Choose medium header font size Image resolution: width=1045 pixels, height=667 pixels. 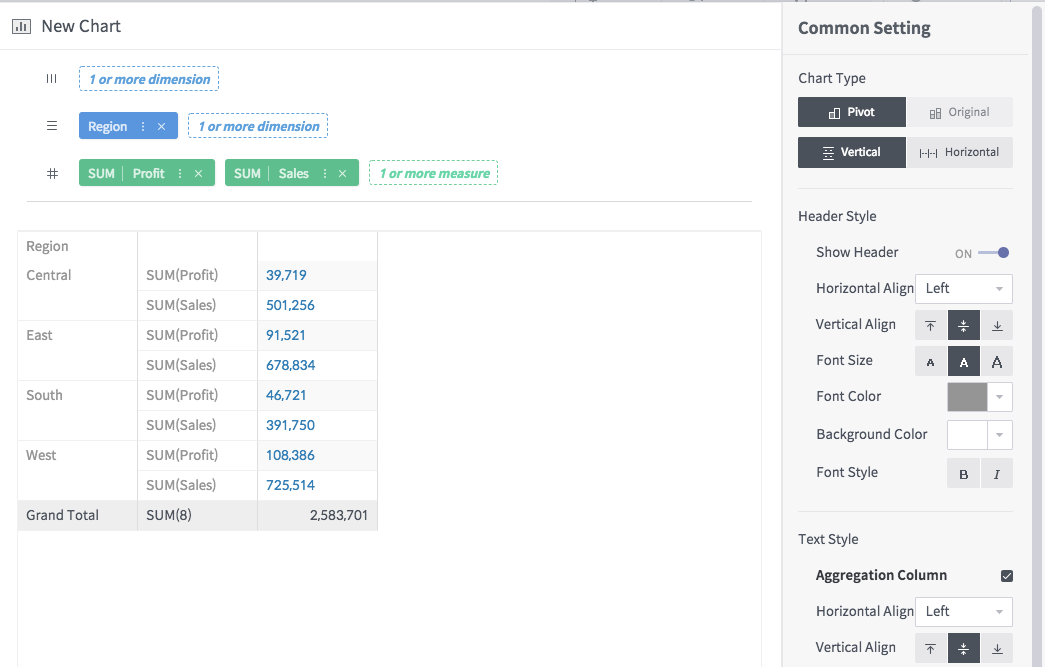click(x=964, y=362)
